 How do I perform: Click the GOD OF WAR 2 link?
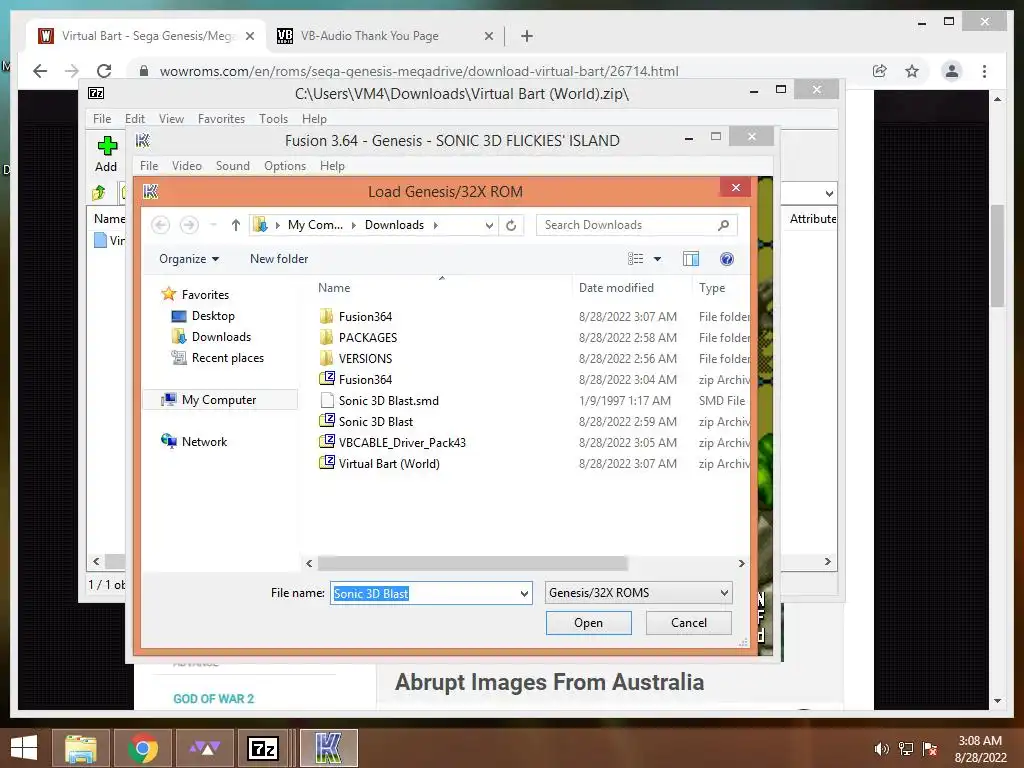(x=214, y=699)
